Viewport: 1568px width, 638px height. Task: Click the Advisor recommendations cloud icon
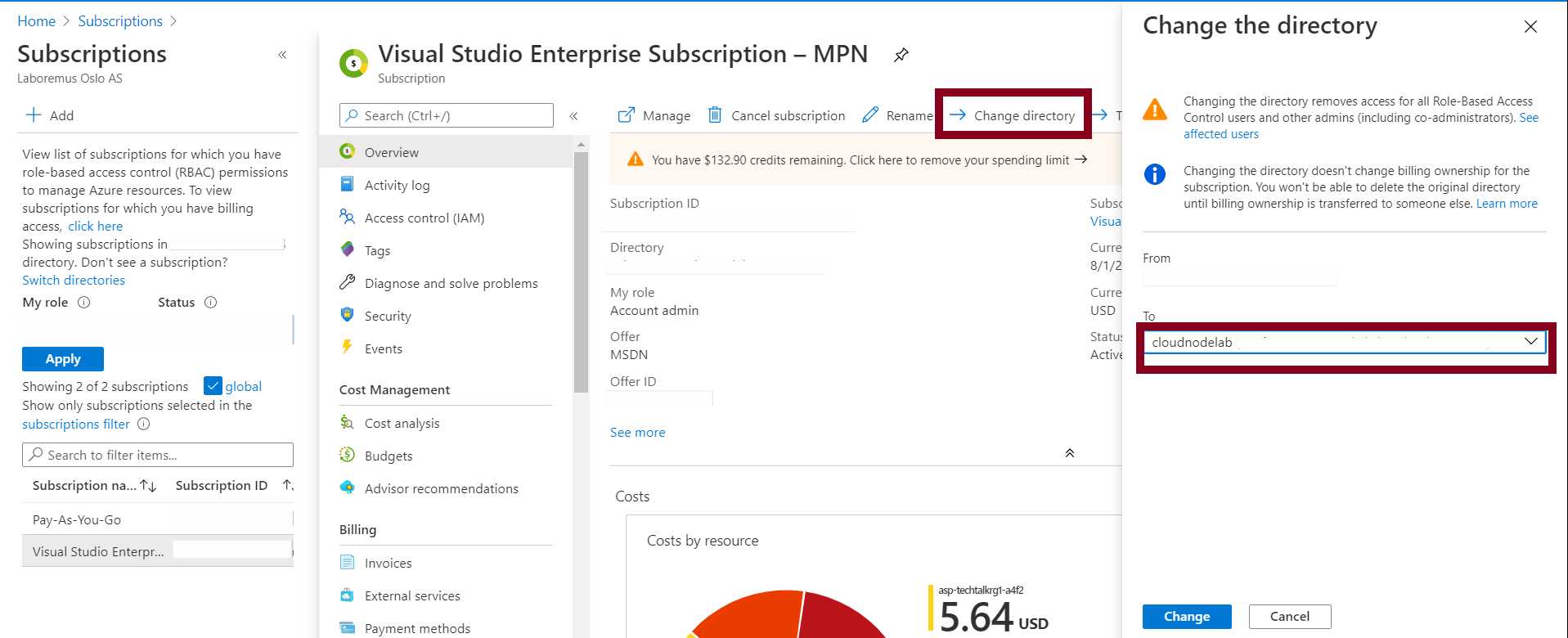pos(348,487)
